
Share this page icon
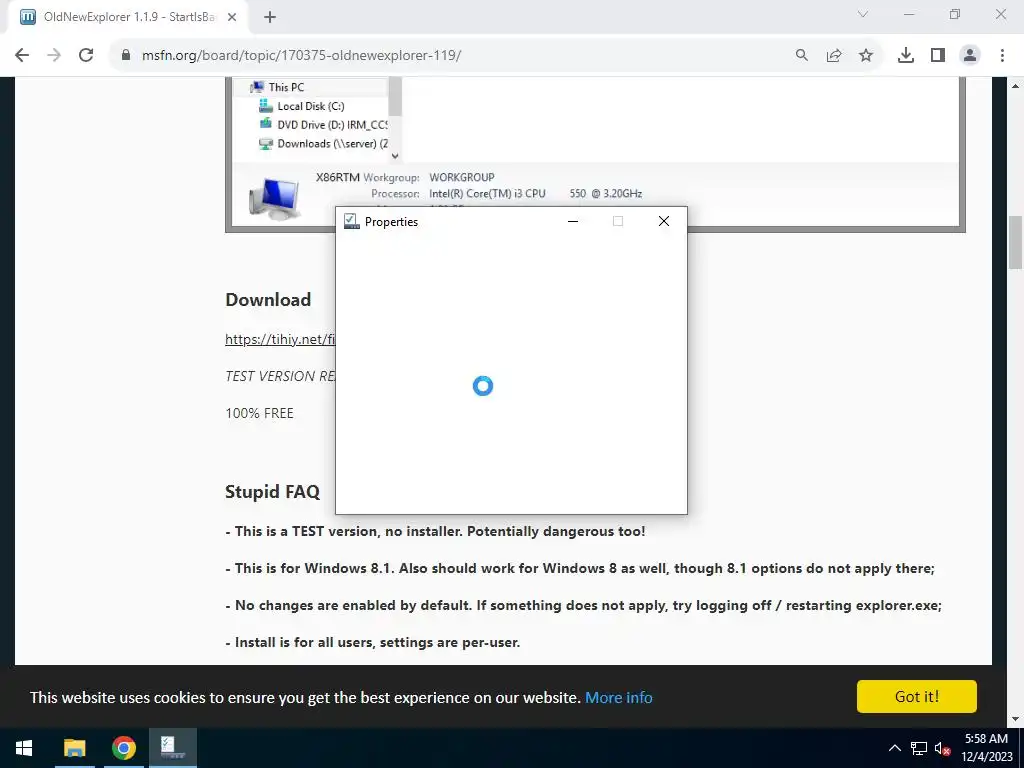834,56
